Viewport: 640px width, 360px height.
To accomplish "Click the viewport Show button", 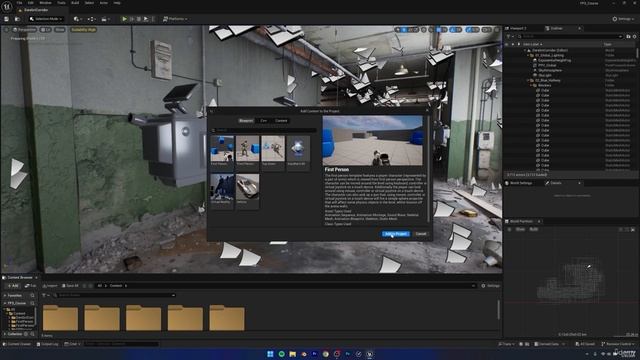I will (x=60, y=30).
